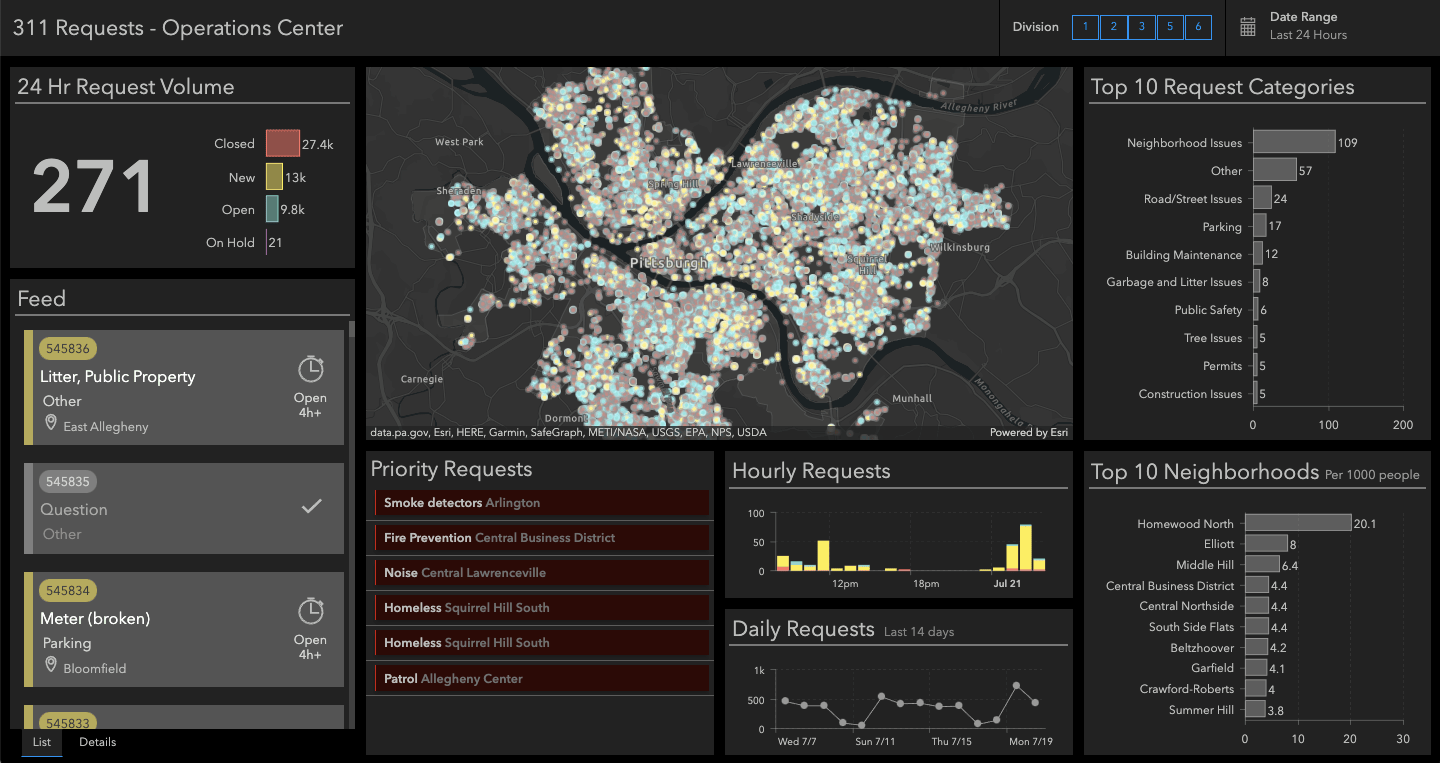Toggle the Division 3 filter
Viewport: 1440px width, 763px height.
pyautogui.click(x=1141, y=27)
